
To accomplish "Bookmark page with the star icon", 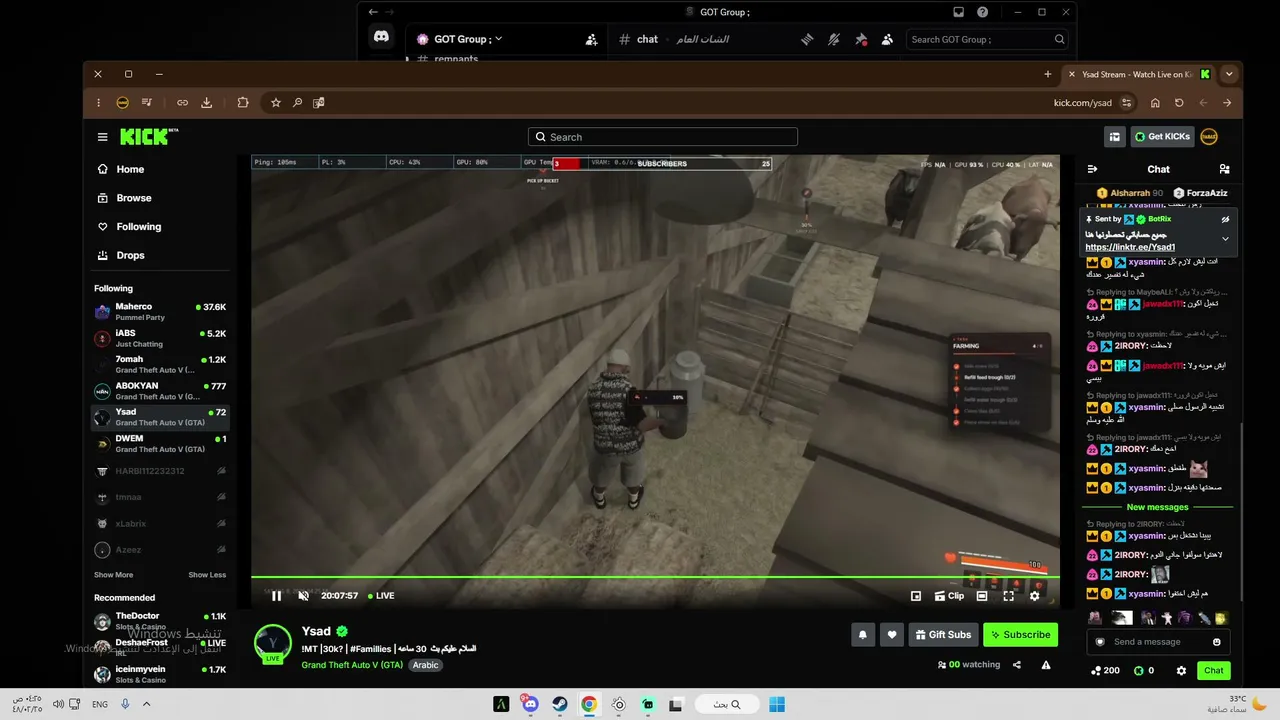I will tap(276, 102).
